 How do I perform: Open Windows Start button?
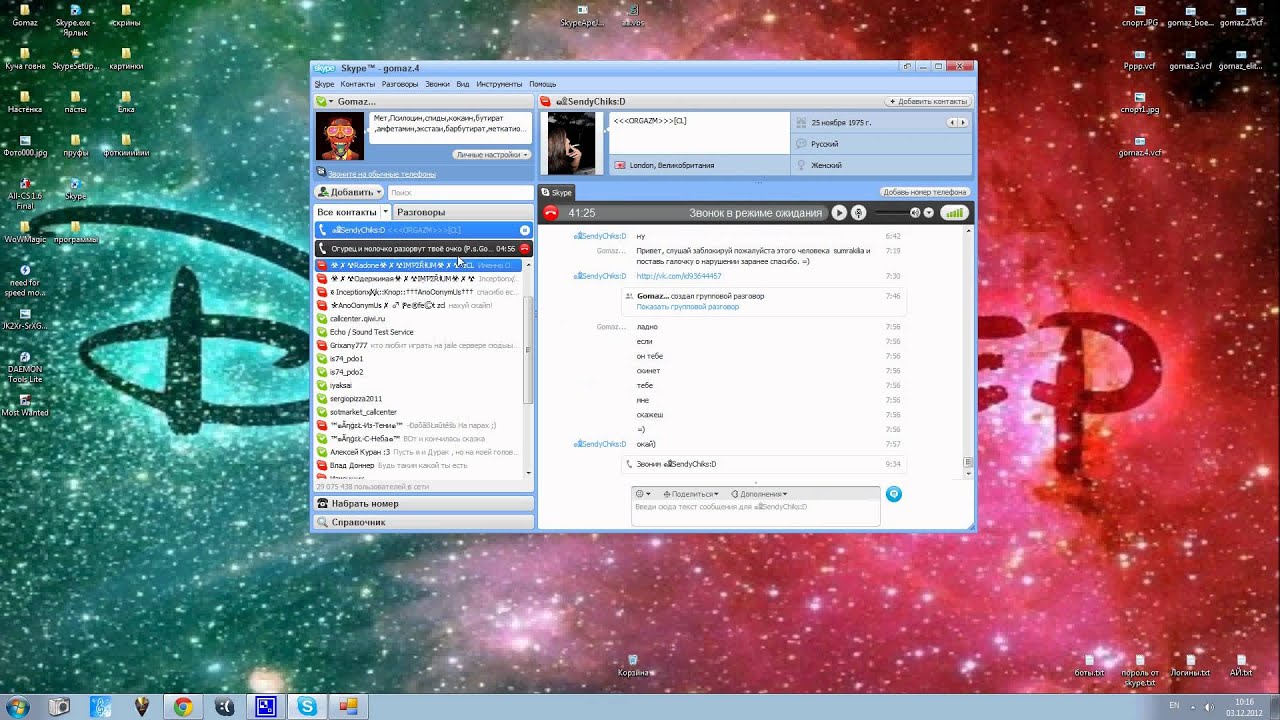coord(17,706)
